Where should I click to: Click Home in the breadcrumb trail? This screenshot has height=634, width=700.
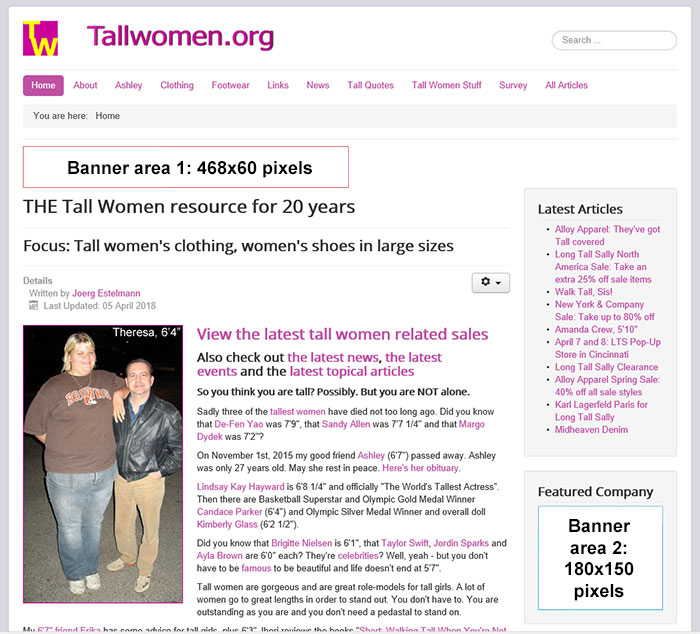[x=108, y=116]
